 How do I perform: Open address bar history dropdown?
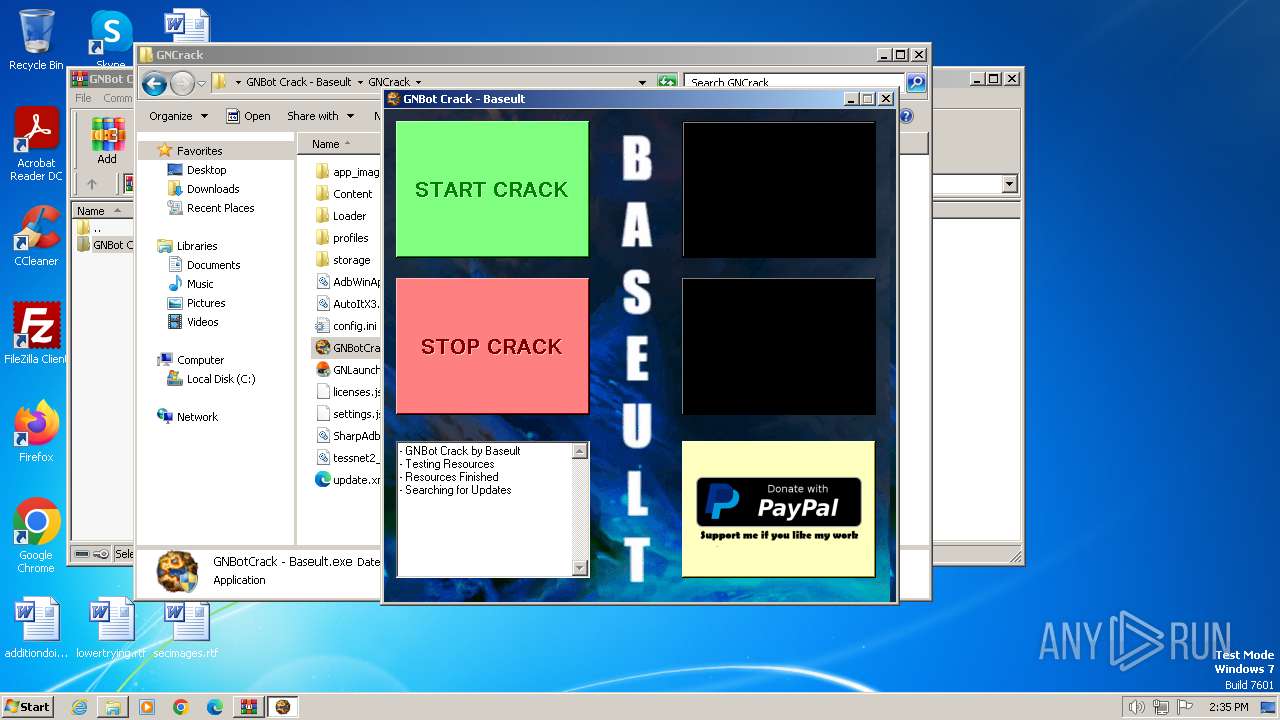[x=642, y=82]
